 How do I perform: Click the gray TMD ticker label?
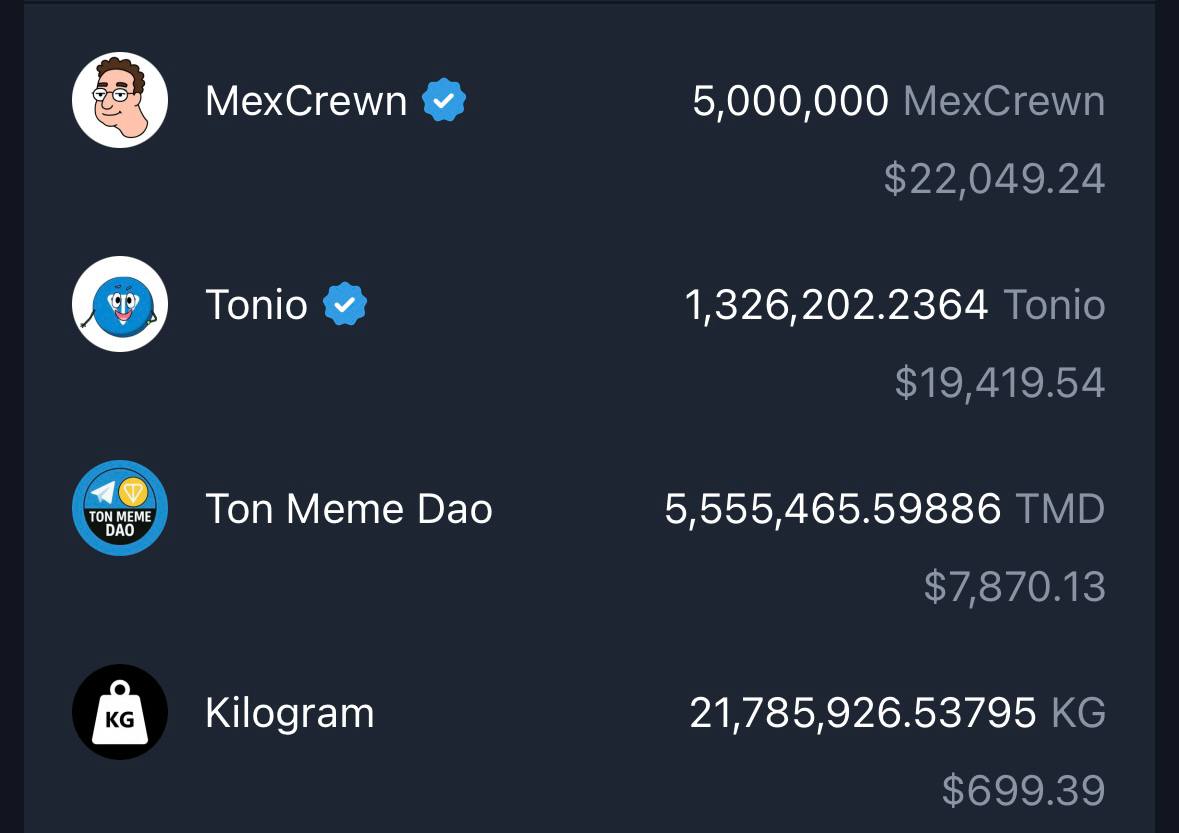pos(1060,509)
